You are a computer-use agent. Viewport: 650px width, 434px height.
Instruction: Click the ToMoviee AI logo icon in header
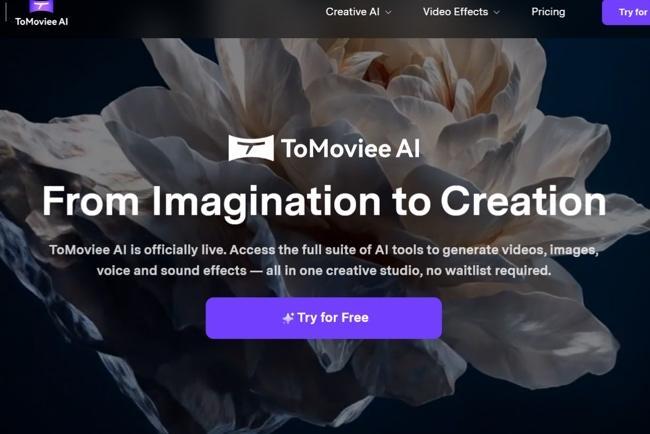[x=42, y=5]
